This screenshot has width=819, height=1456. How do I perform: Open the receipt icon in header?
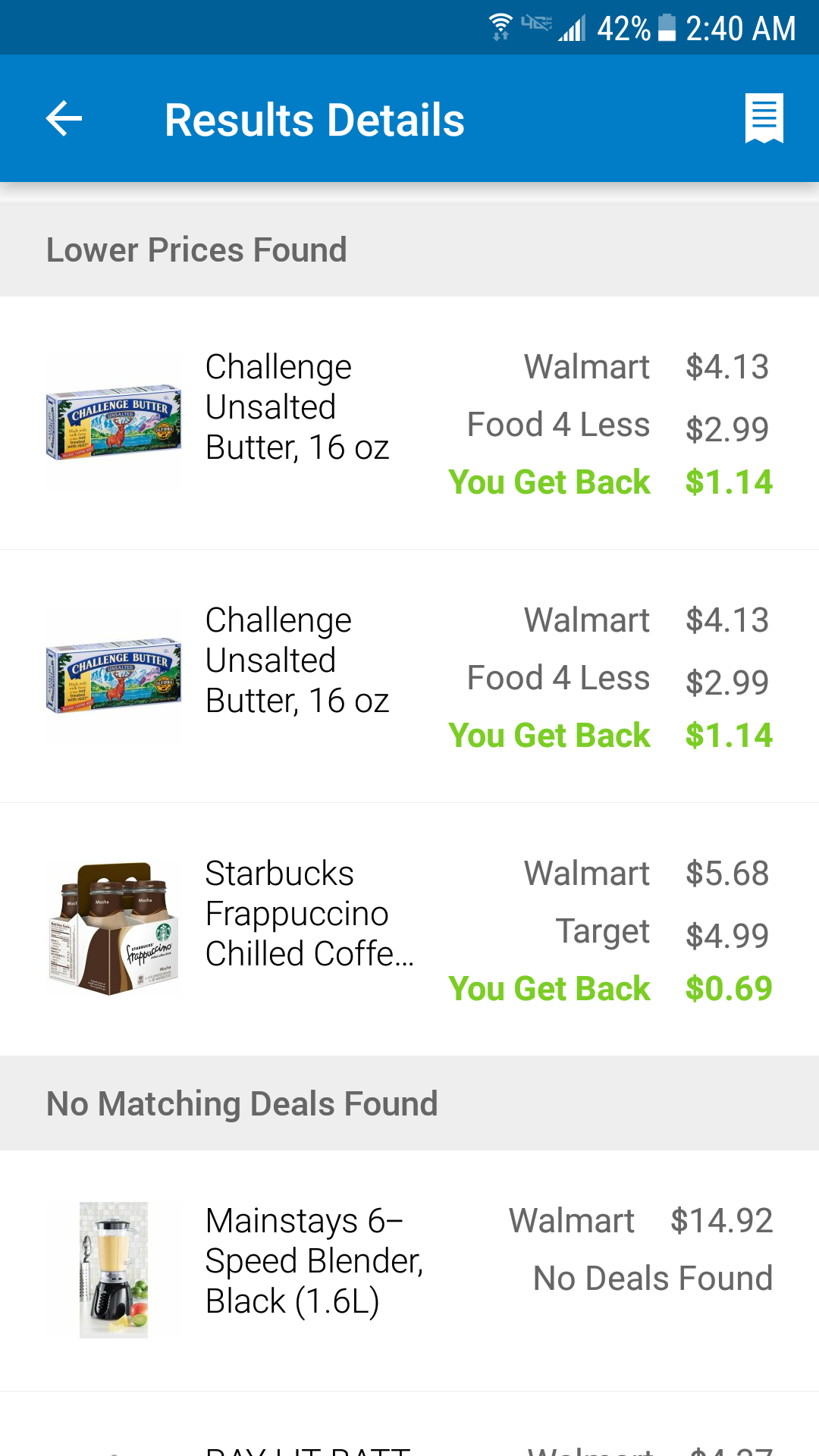pyautogui.click(x=764, y=118)
